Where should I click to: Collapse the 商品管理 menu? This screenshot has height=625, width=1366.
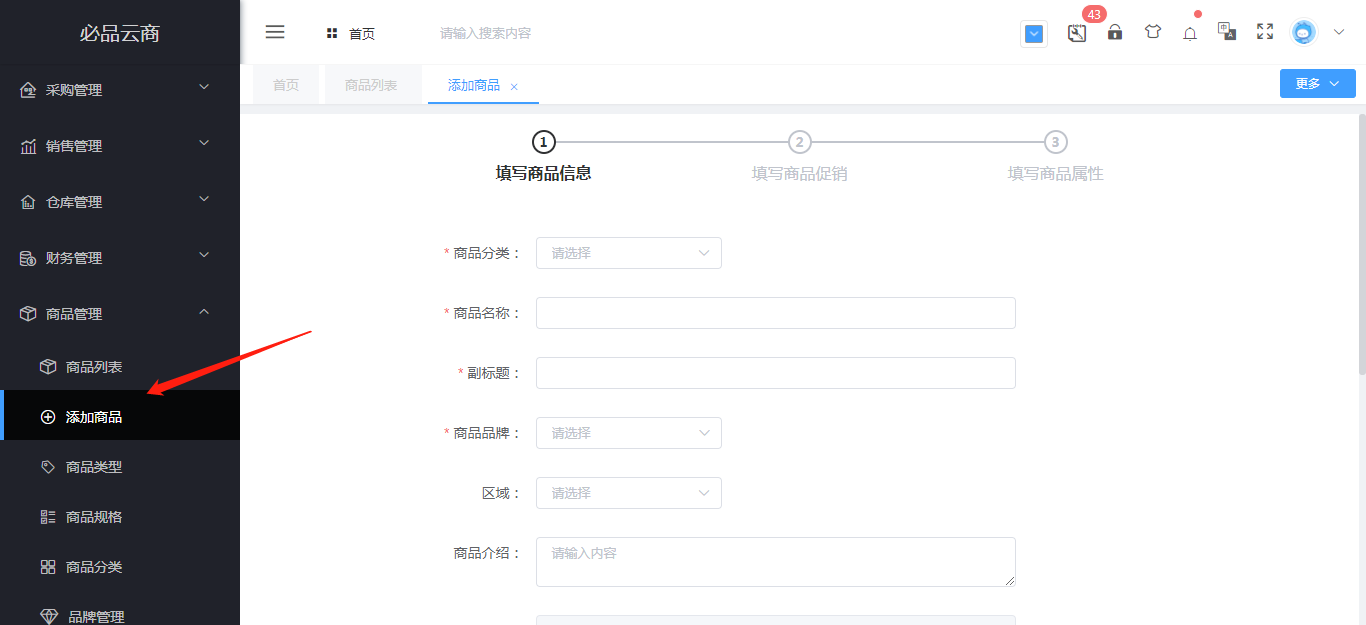point(120,313)
